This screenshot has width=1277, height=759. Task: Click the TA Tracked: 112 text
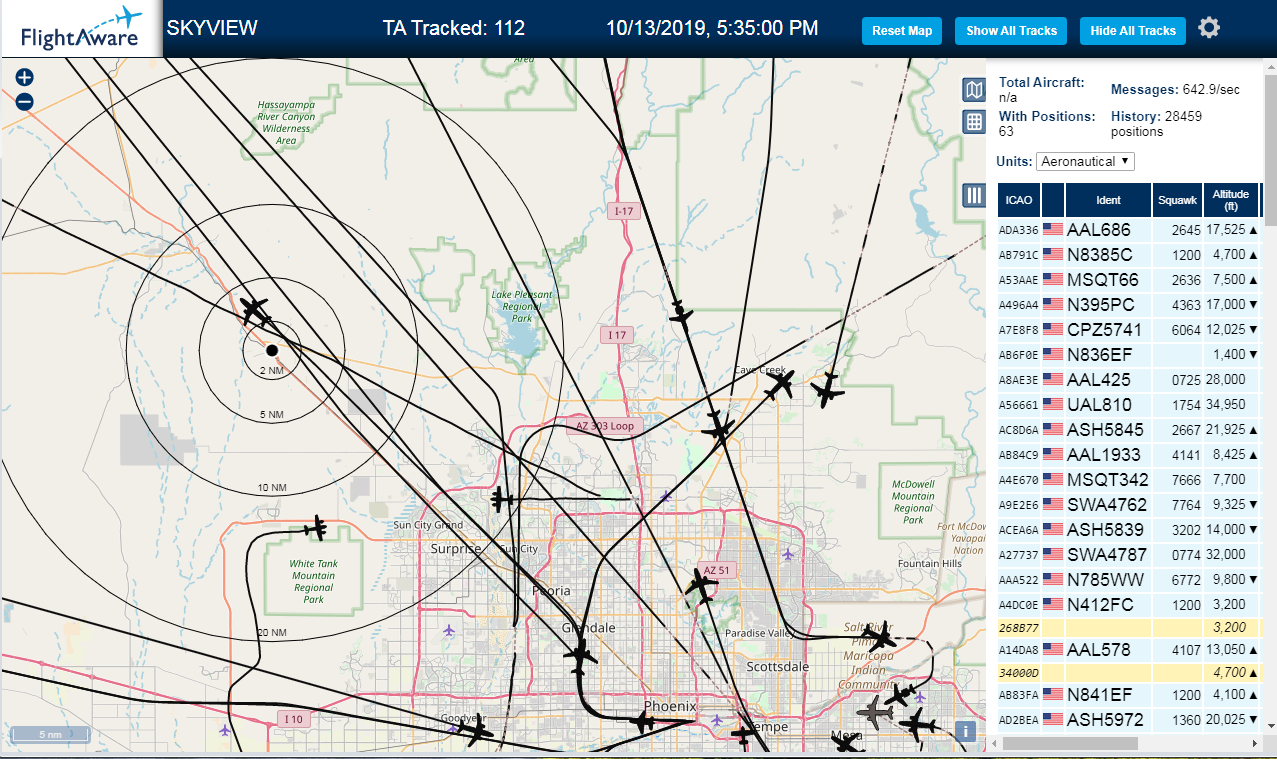click(x=454, y=28)
